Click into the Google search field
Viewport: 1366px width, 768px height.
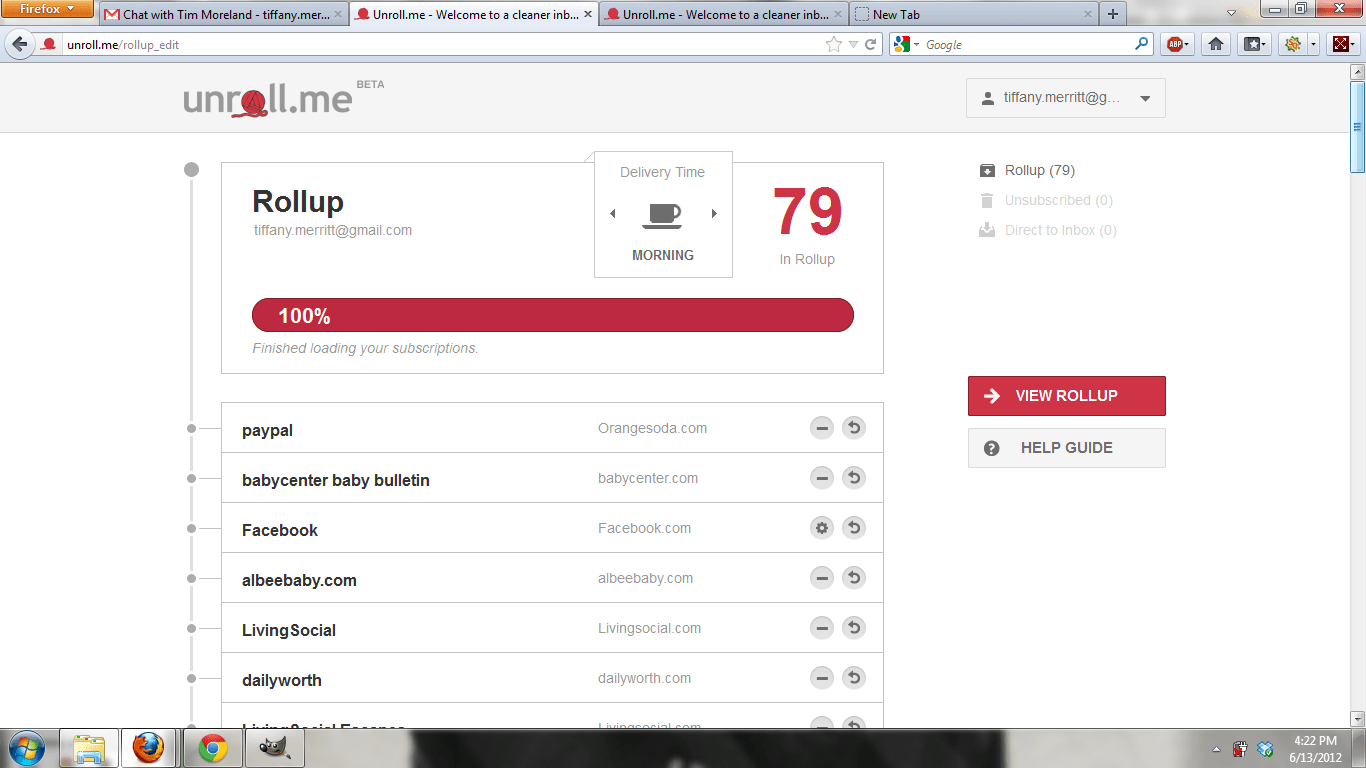tap(1027, 44)
